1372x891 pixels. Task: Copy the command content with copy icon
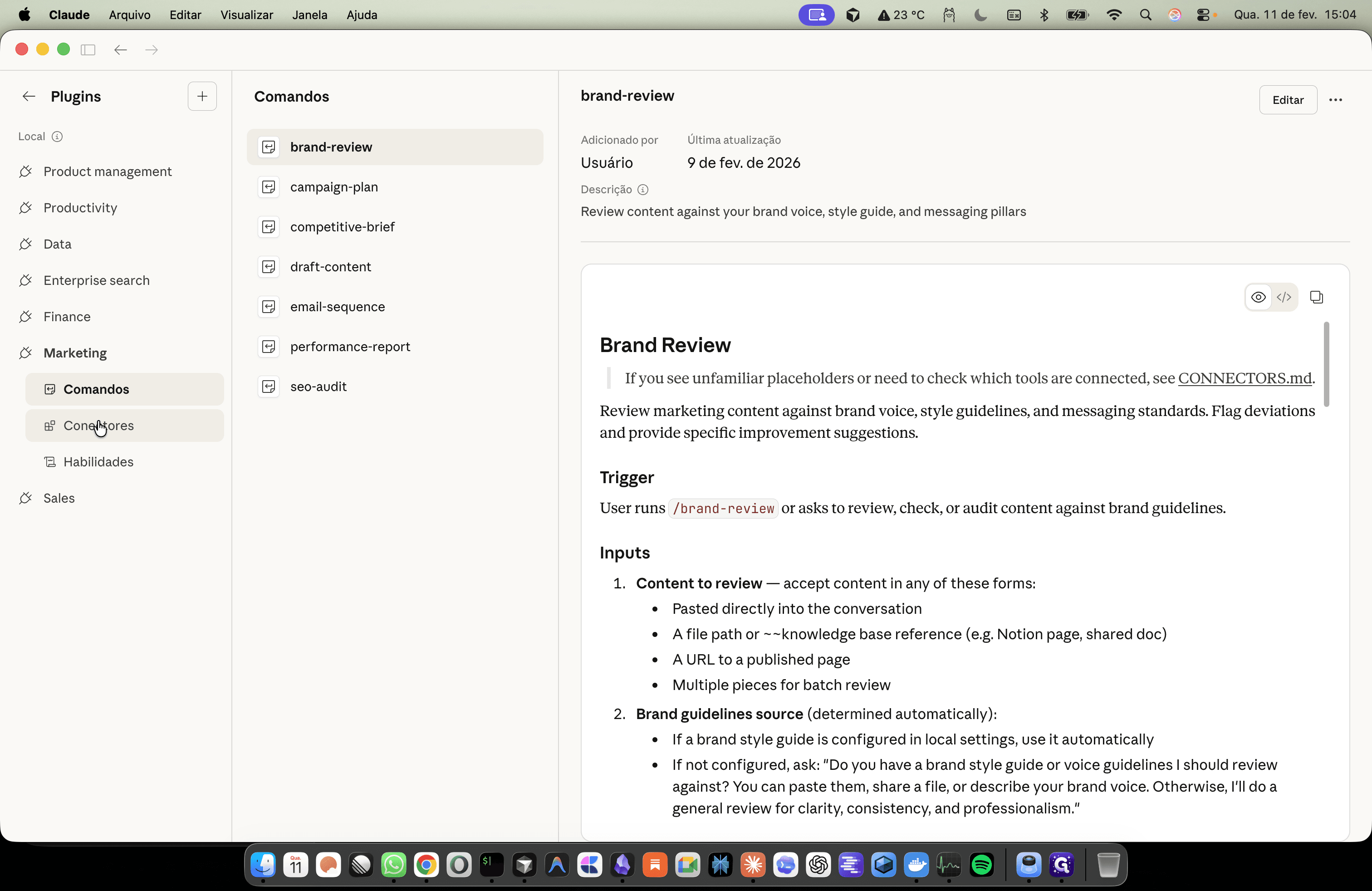point(1317,298)
